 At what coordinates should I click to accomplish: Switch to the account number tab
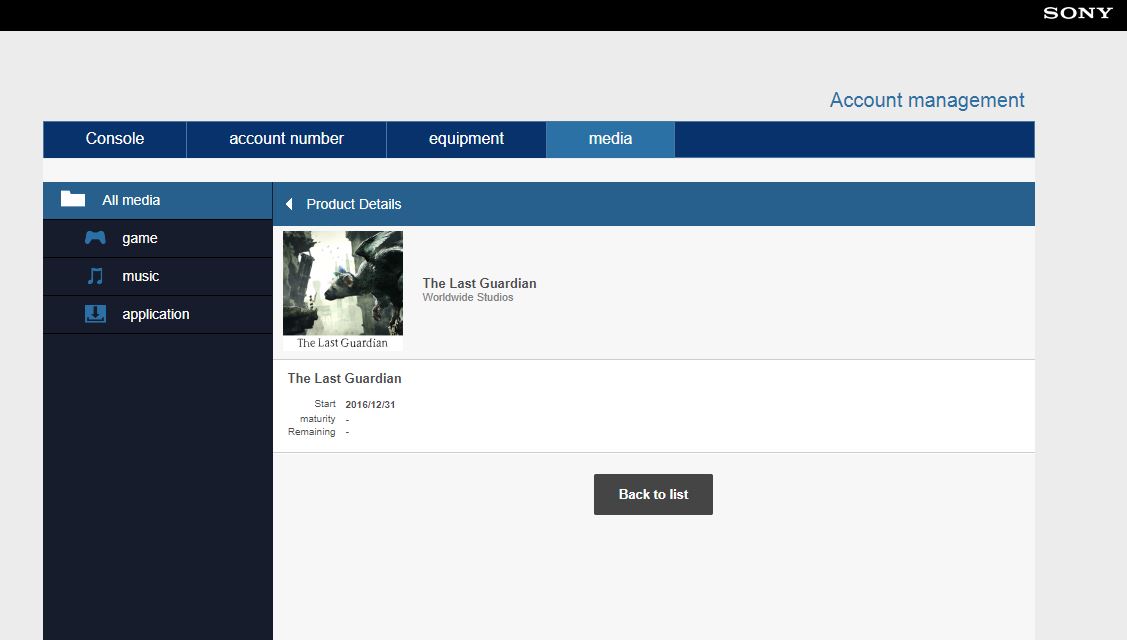286,139
